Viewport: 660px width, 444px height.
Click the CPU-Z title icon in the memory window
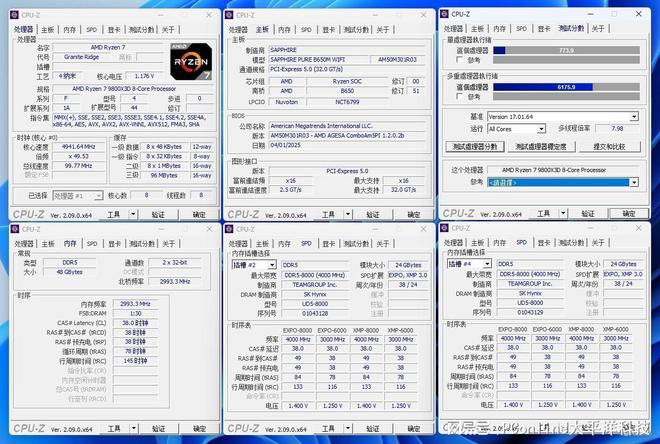coord(15,229)
